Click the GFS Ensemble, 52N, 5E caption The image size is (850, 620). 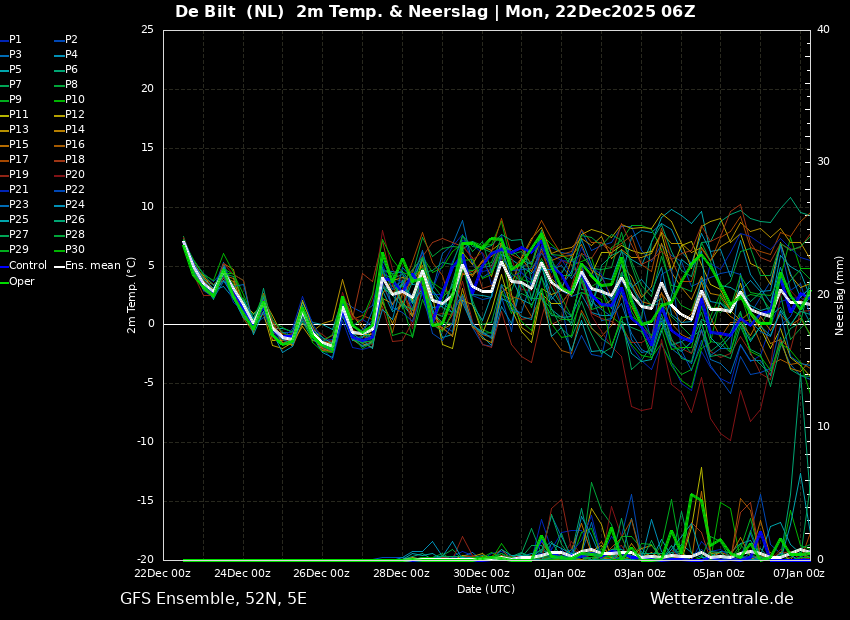click(213, 599)
